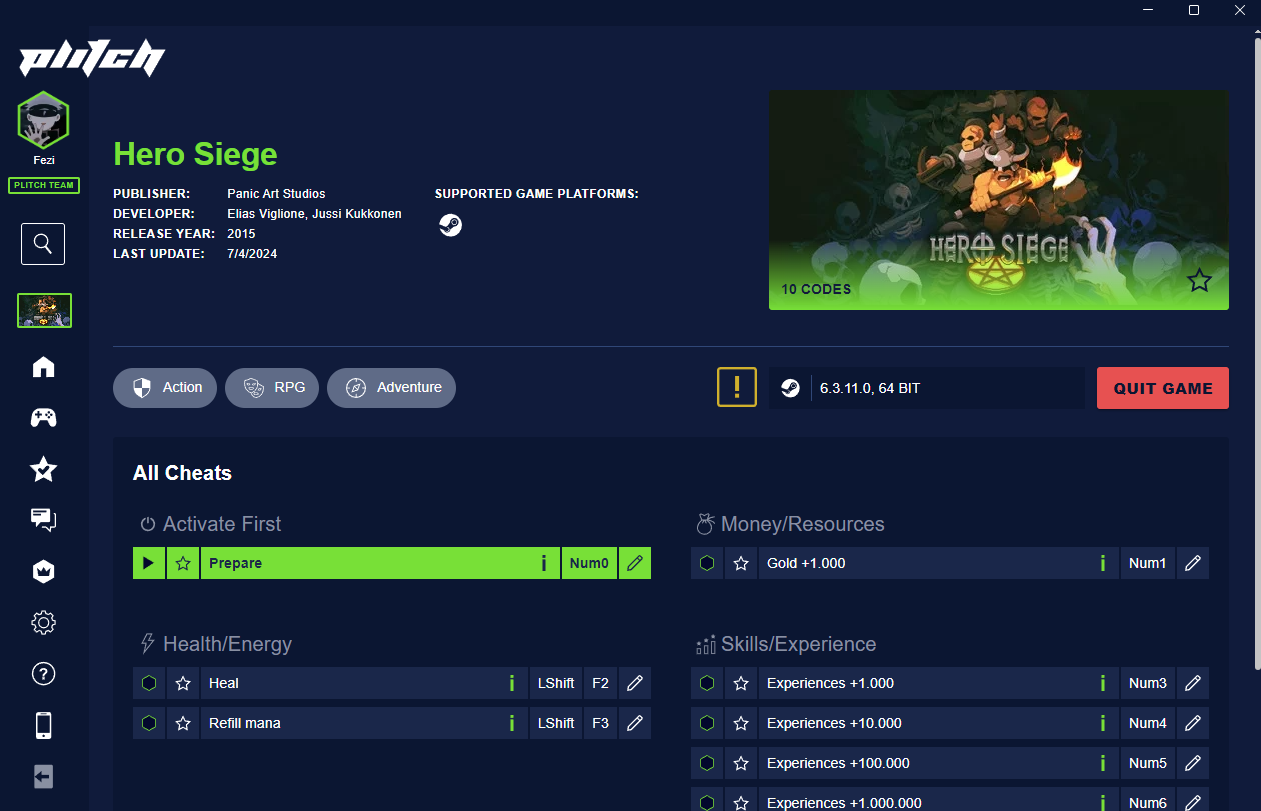Viewport: 1261px width, 811px height.
Task: Click the Num1 hotkey for Gold
Action: pyautogui.click(x=1147, y=563)
